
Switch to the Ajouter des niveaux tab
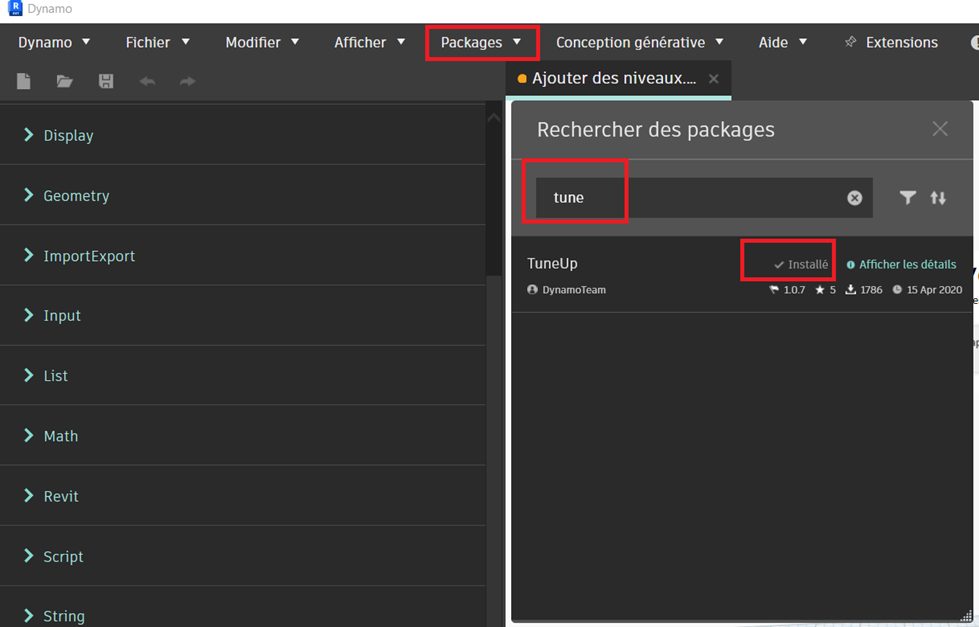pos(614,79)
